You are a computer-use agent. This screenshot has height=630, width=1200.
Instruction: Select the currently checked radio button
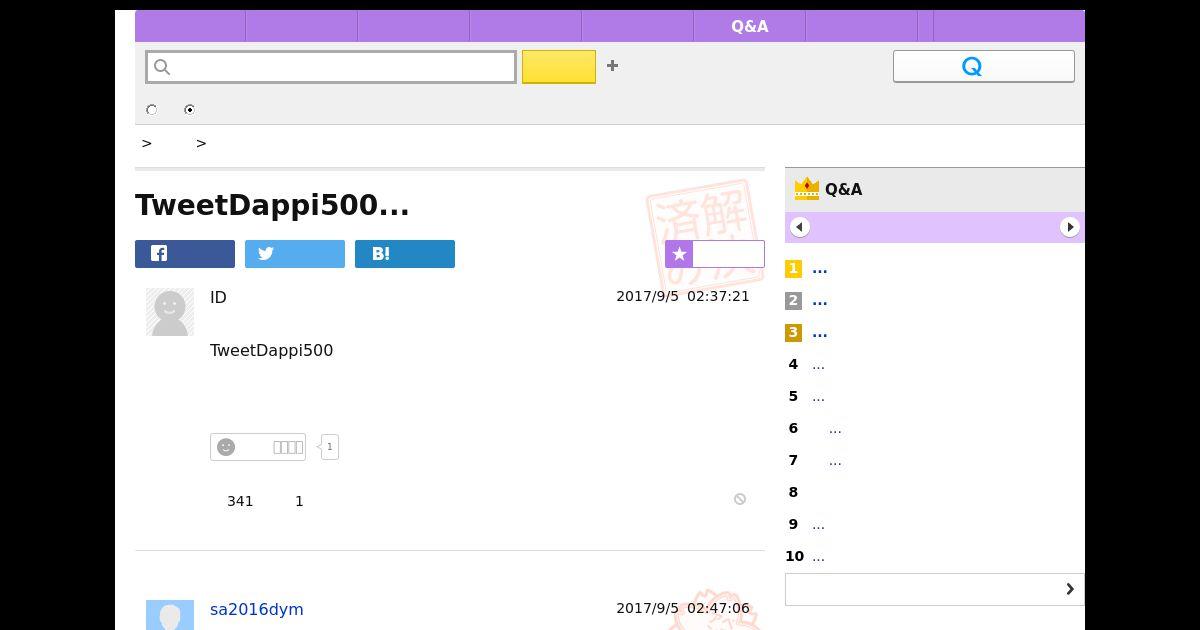(x=189, y=110)
